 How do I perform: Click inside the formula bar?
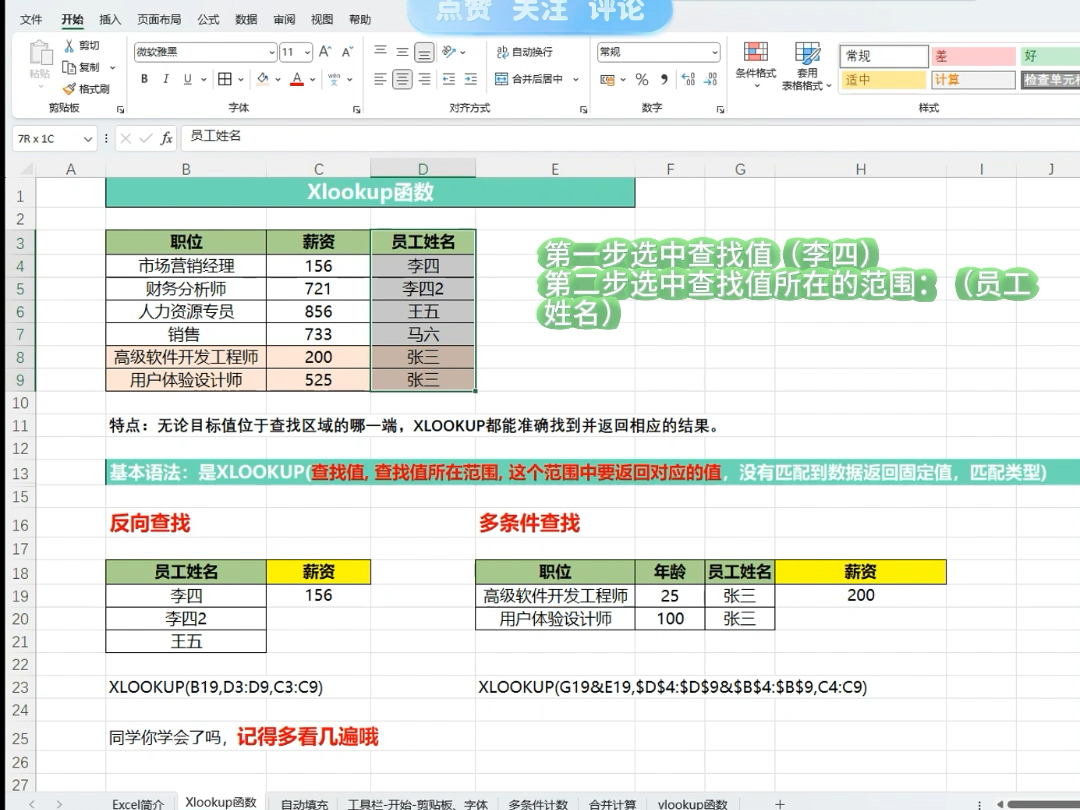pyautogui.click(x=300, y=139)
